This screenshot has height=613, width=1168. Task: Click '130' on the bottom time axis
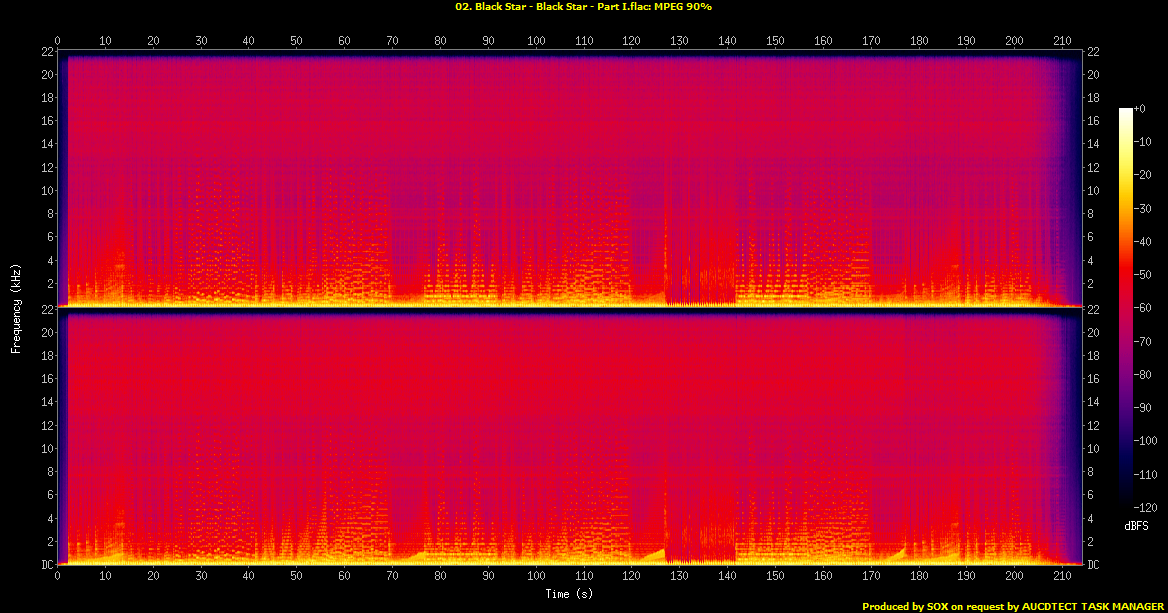679,576
